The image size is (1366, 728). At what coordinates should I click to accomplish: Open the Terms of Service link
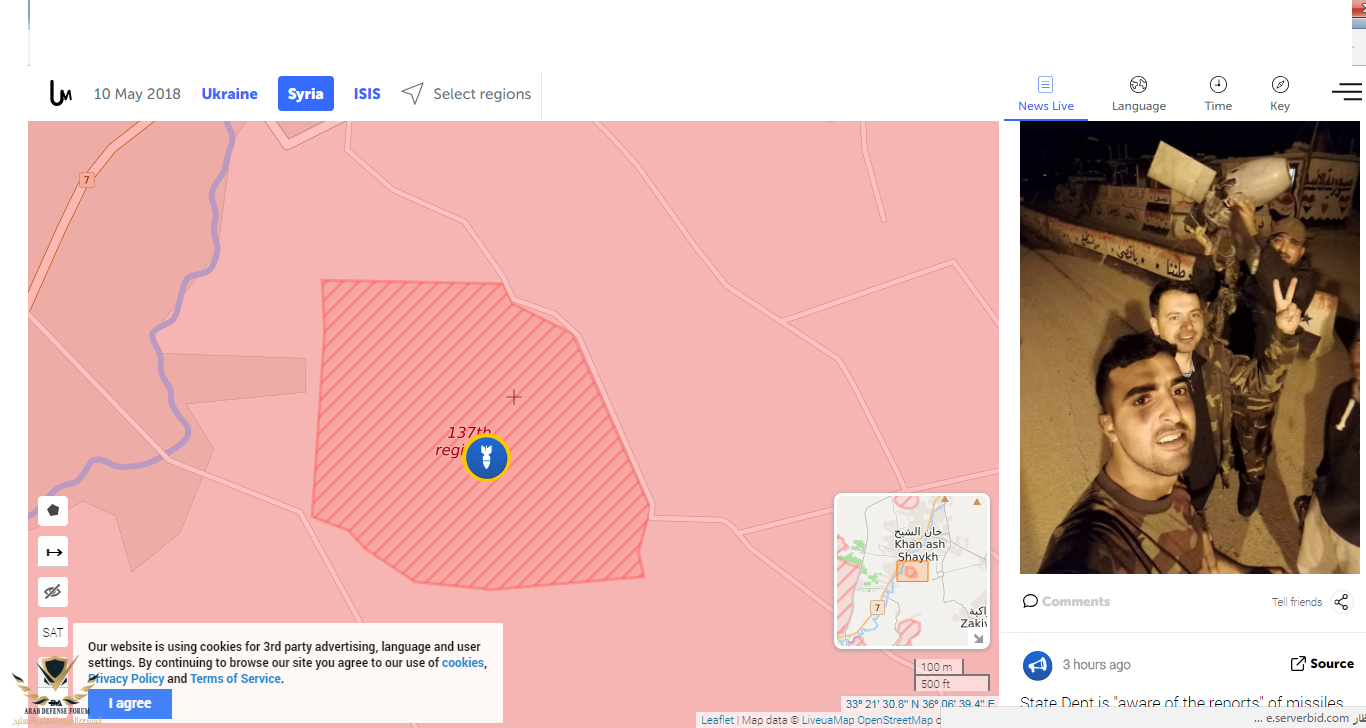click(x=235, y=679)
